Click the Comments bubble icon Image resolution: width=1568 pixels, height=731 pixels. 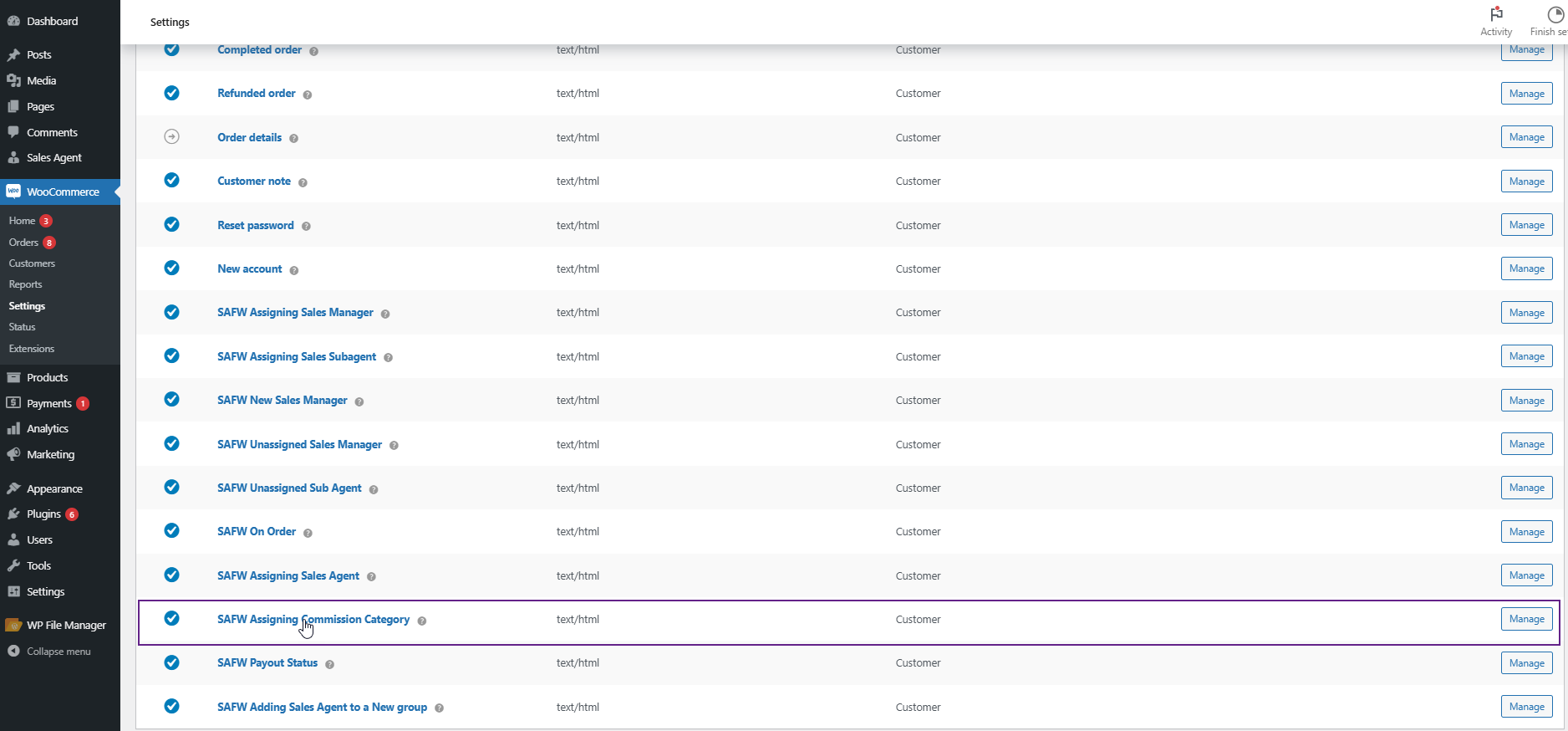pos(13,132)
